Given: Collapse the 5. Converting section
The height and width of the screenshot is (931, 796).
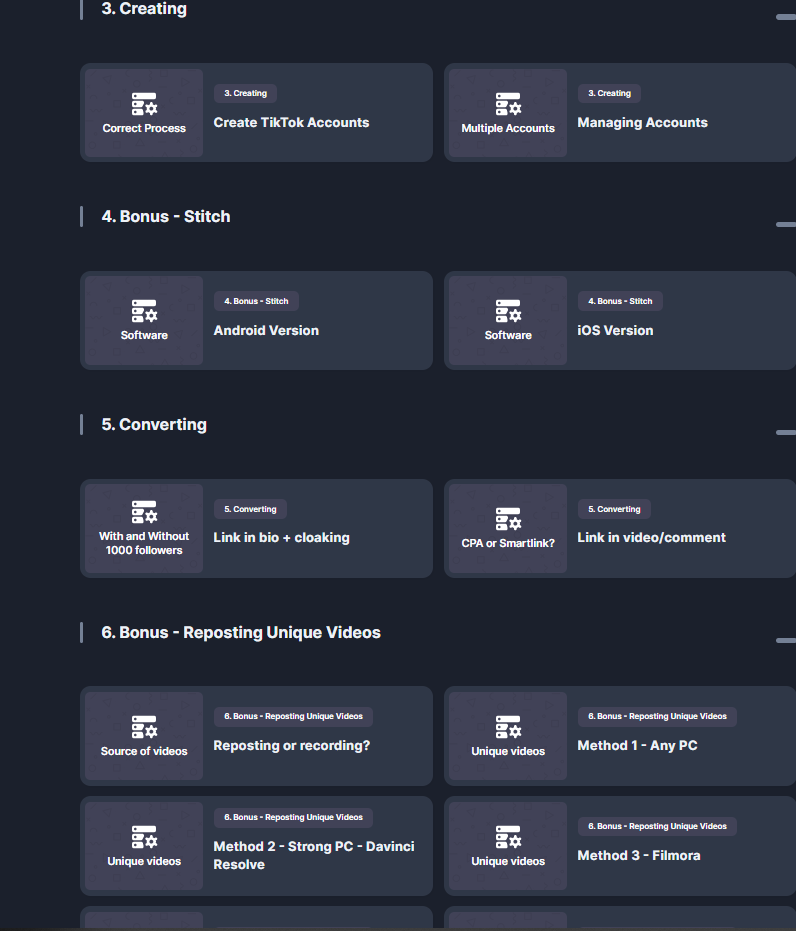Looking at the screenshot, I should click(x=786, y=432).
